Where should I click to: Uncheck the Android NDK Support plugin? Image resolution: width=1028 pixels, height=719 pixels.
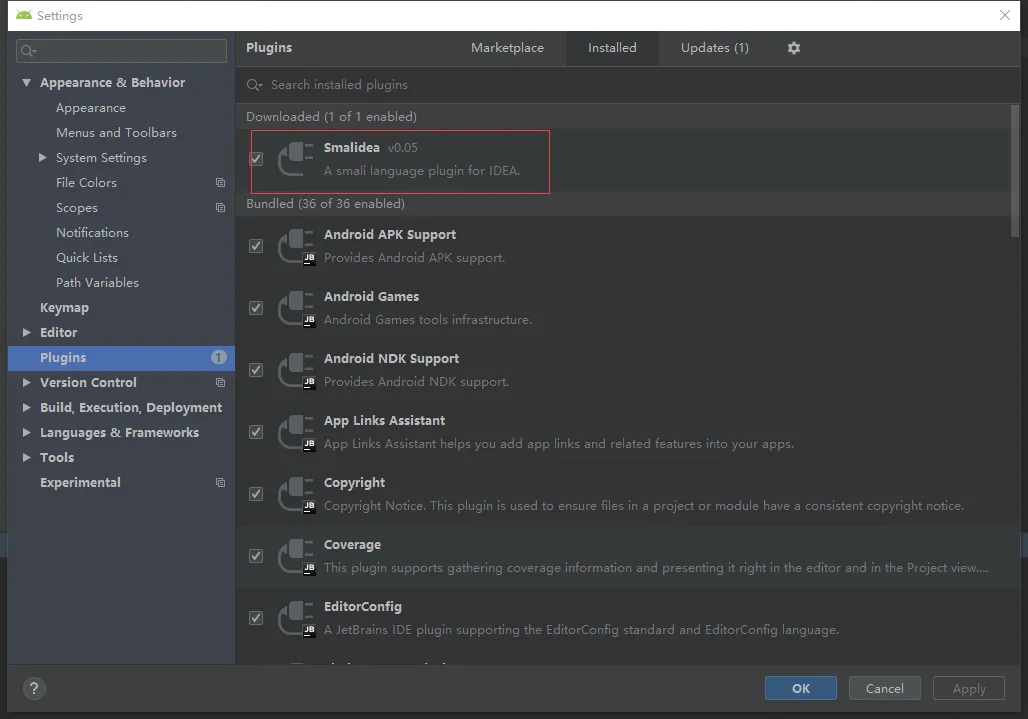click(256, 370)
